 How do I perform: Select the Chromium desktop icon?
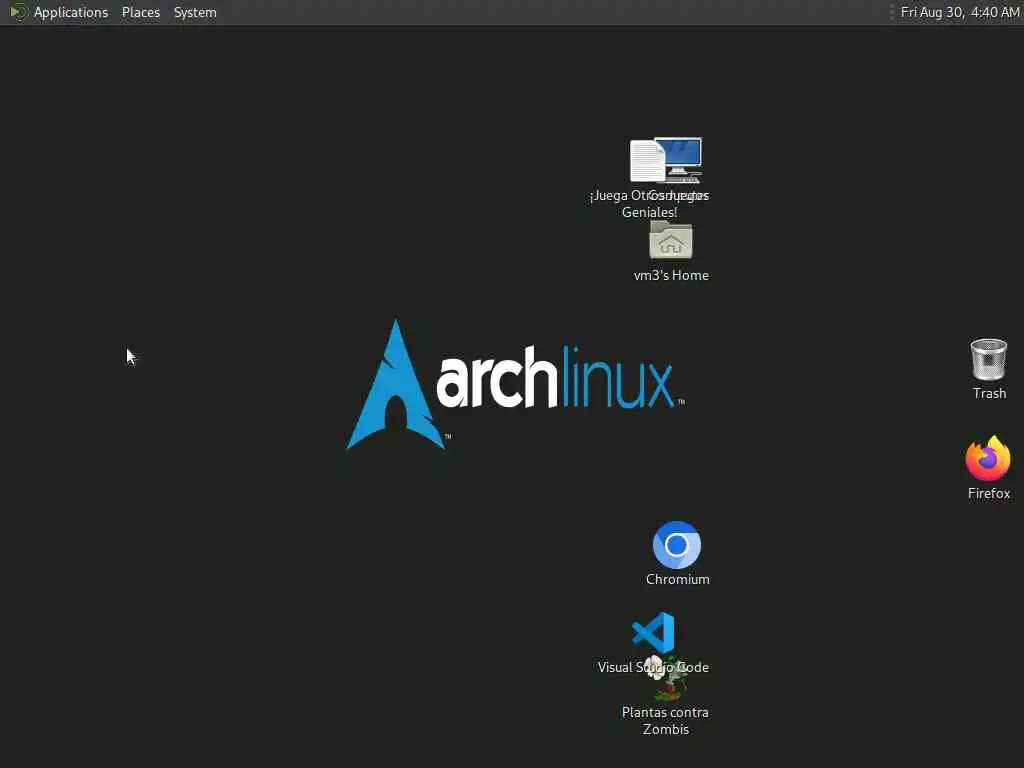click(x=677, y=545)
